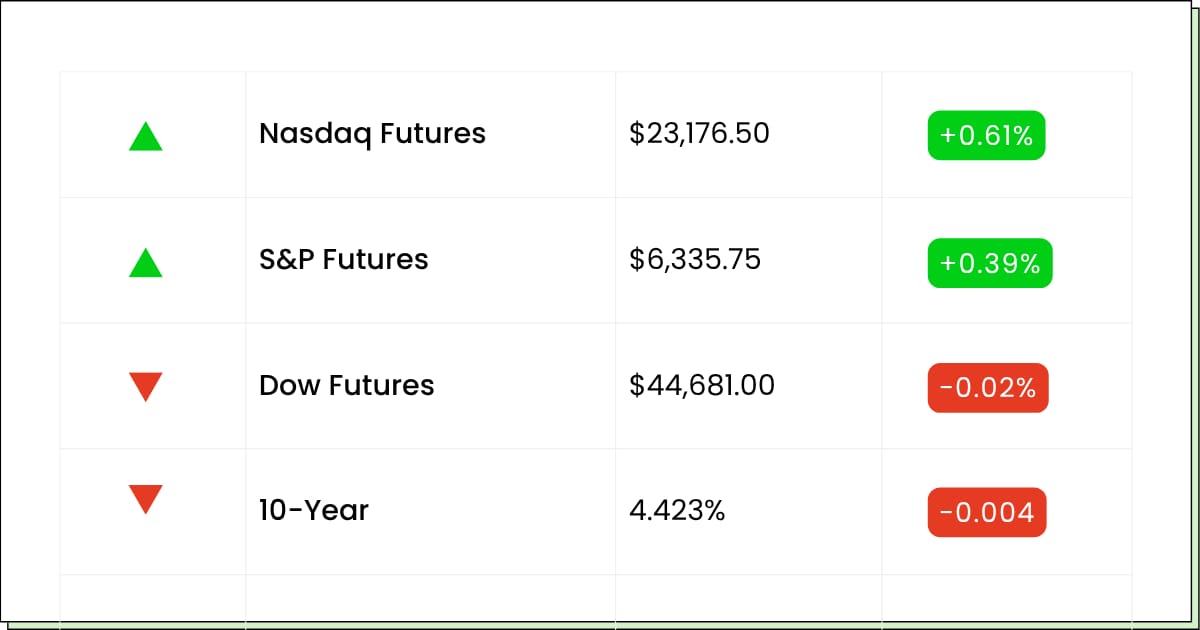Click the red -0.004 change badge
The image size is (1200, 630).
click(x=987, y=512)
